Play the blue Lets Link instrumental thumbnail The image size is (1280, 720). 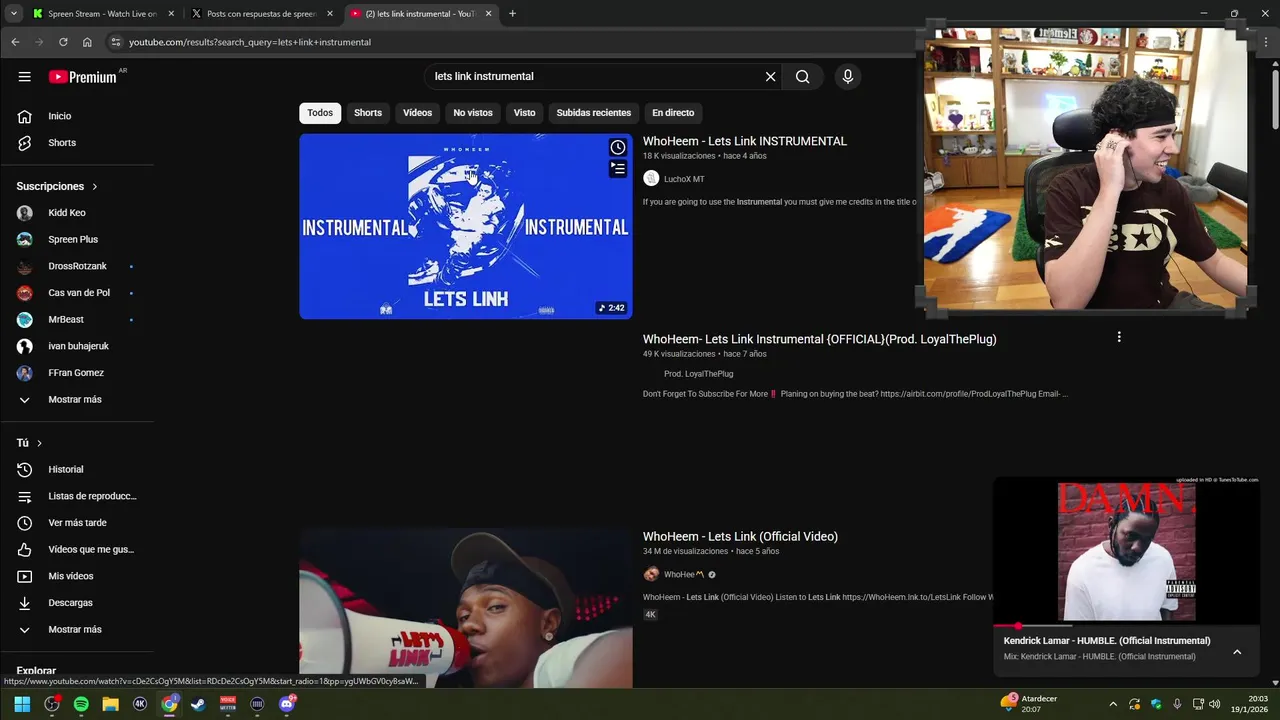466,227
